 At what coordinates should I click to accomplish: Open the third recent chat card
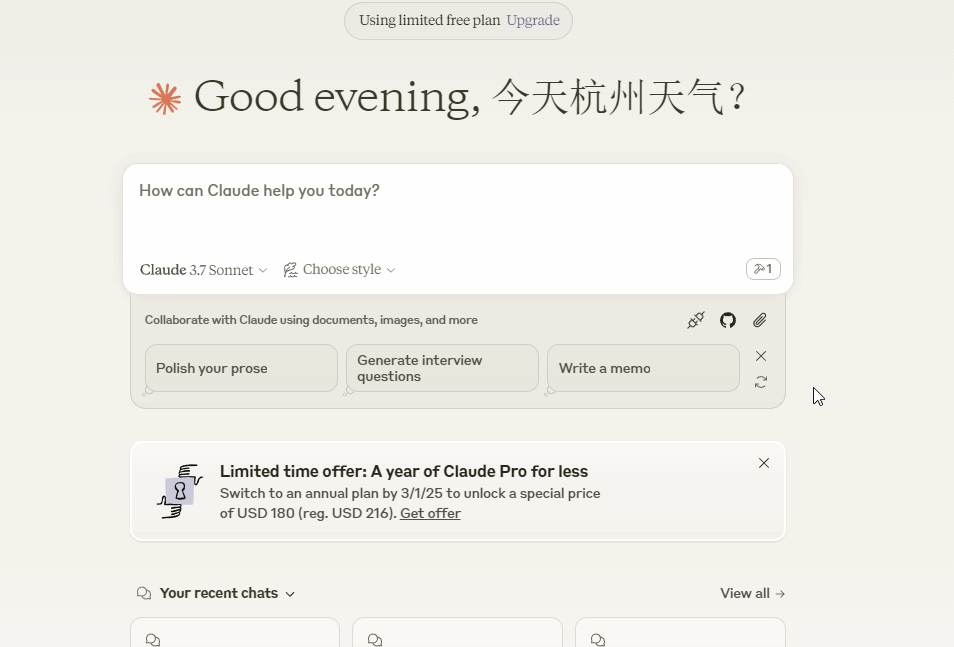point(680,632)
